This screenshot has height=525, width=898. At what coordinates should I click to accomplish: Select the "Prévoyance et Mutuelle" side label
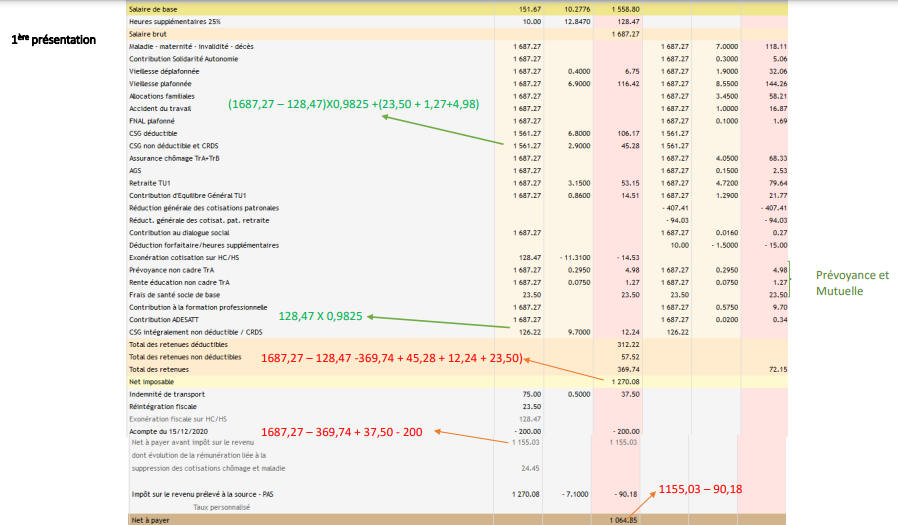[x=851, y=283]
